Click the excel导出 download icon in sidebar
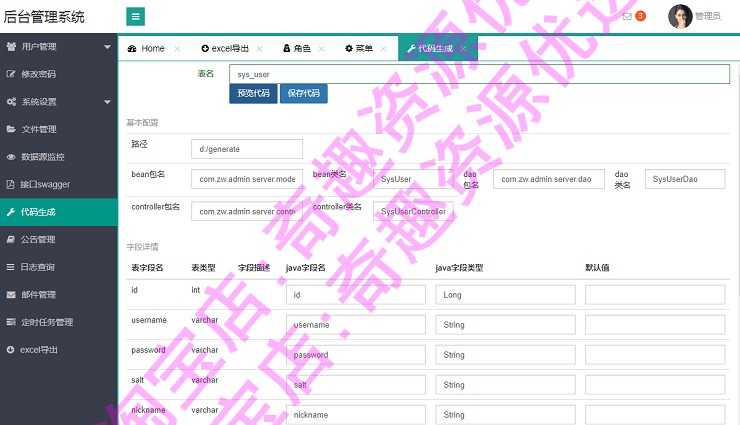This screenshot has width=740, height=425. click(x=10, y=350)
